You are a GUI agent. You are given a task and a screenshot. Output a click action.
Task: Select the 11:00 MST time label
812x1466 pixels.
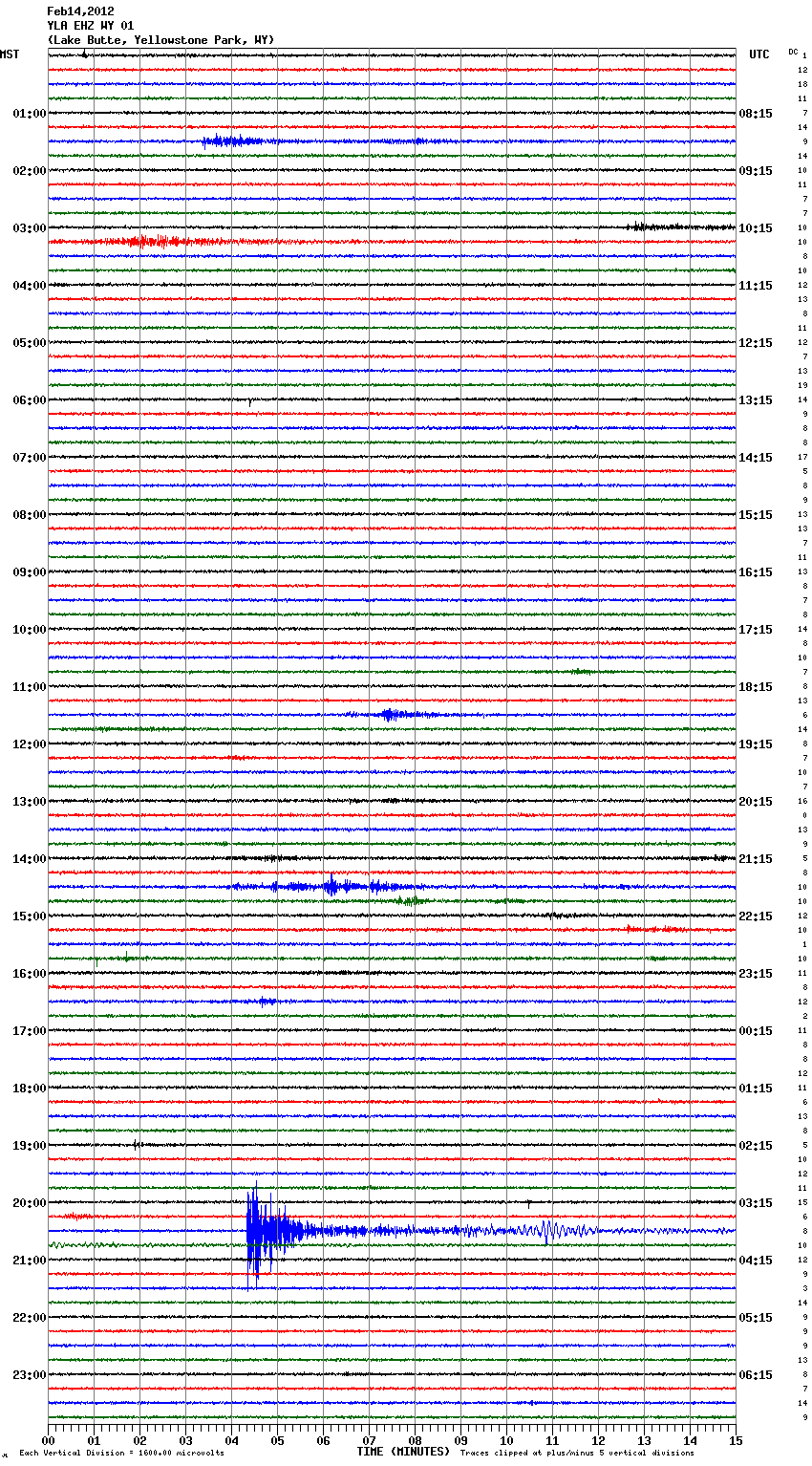click(x=30, y=687)
